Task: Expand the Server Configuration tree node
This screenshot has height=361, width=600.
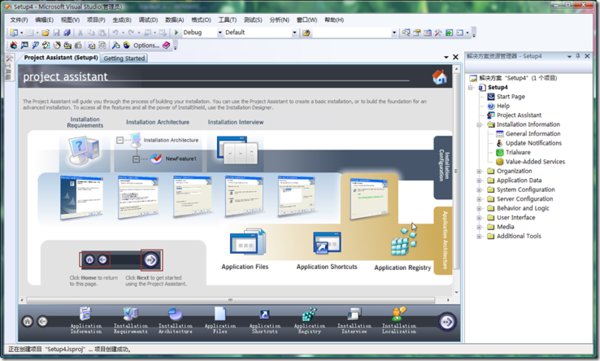Action: 479,199
